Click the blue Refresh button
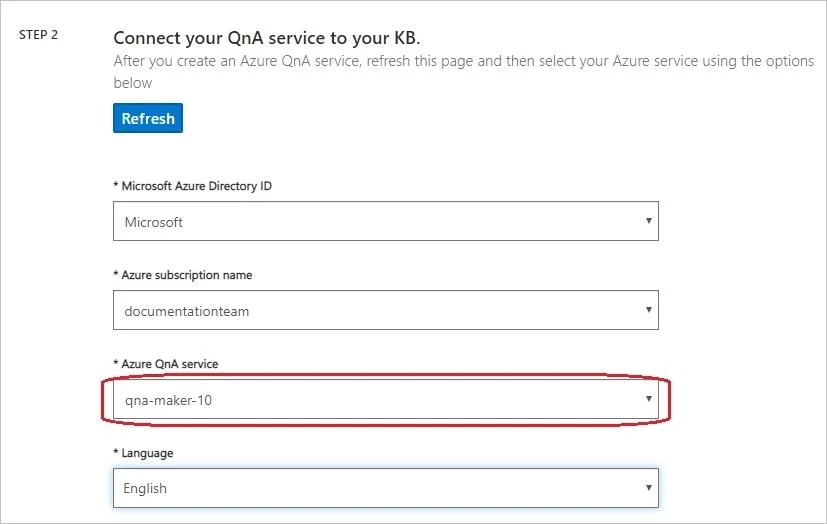 point(148,118)
